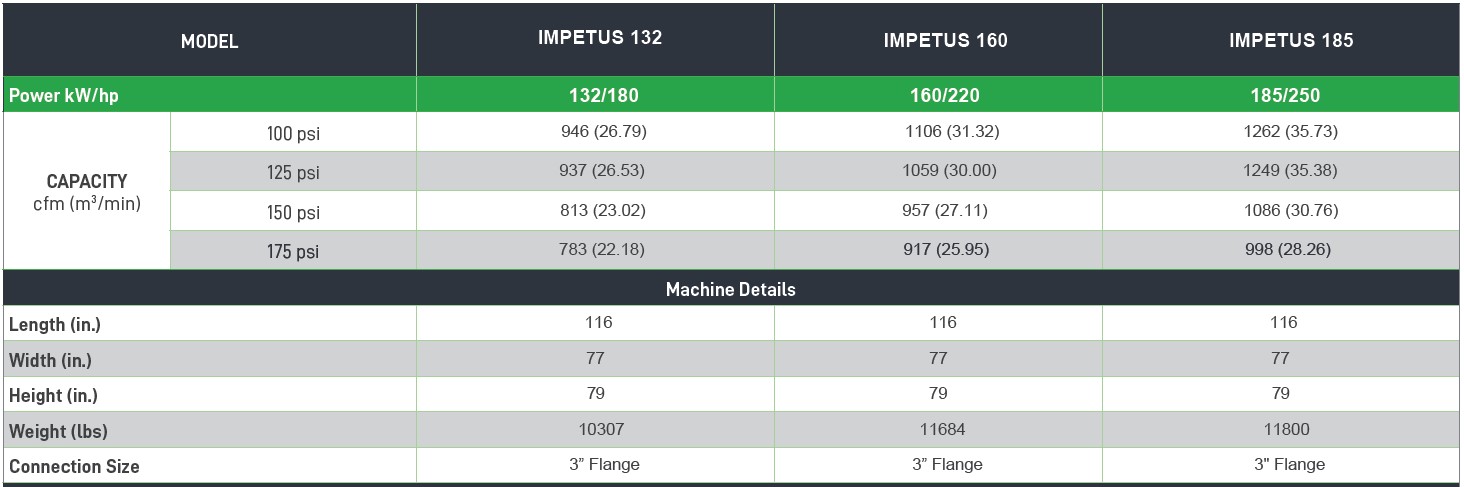Click the 11800 weight value
Viewport: 1464px width, 487px height.
pyautogui.click(x=1285, y=429)
